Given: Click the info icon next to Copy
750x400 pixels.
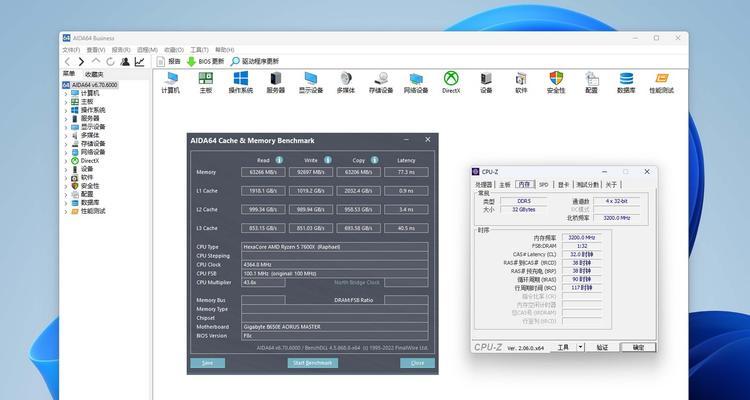Looking at the screenshot, I should [375, 160].
